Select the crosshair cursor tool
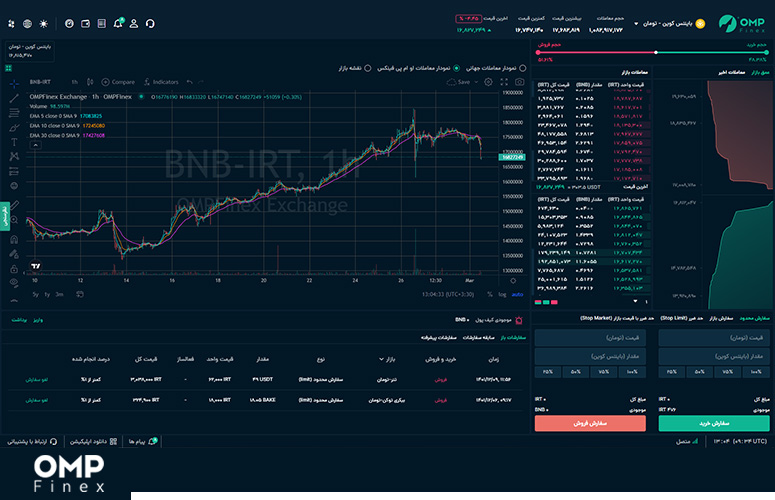 pyautogui.click(x=14, y=83)
